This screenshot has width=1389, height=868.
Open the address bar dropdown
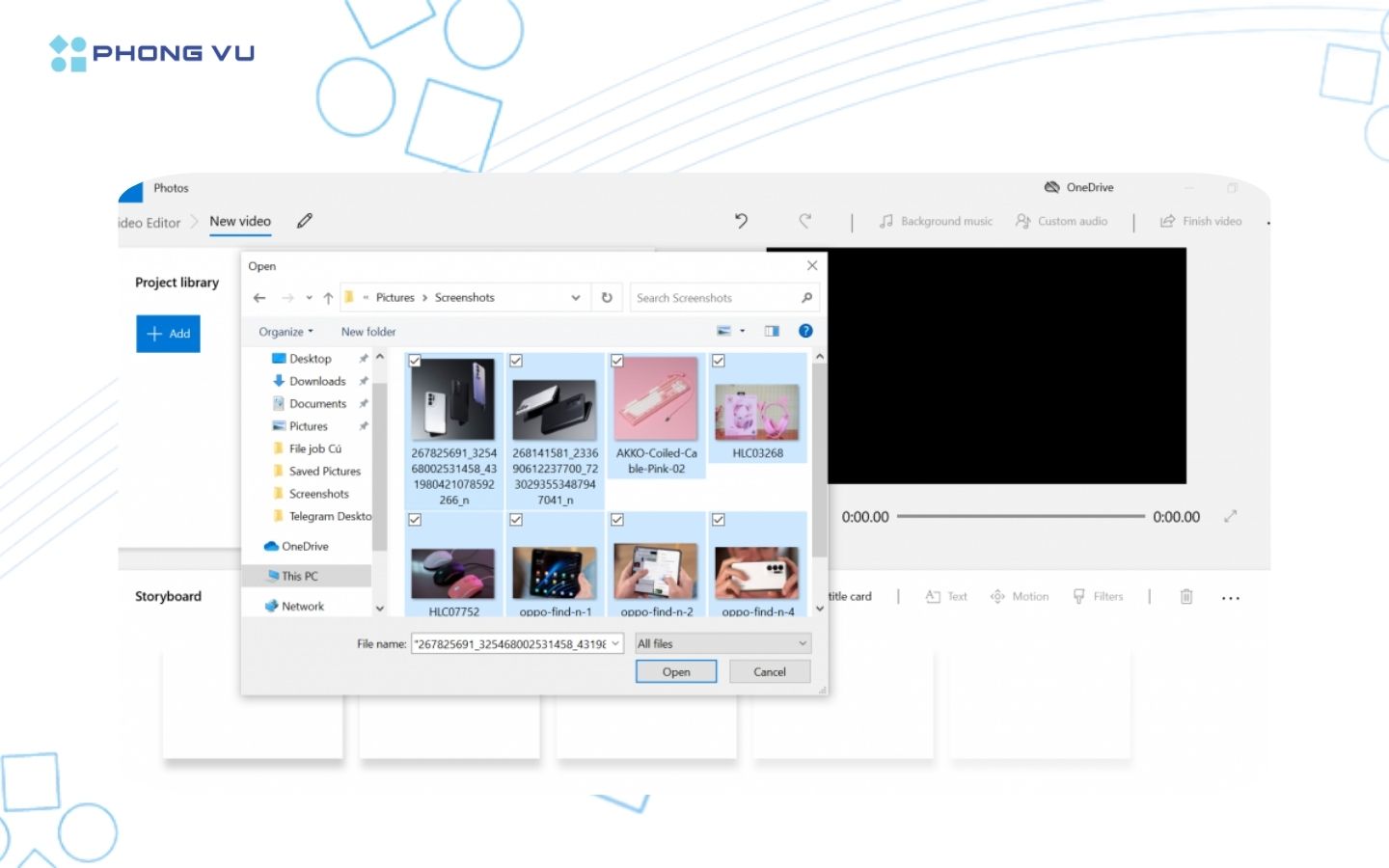tap(576, 297)
